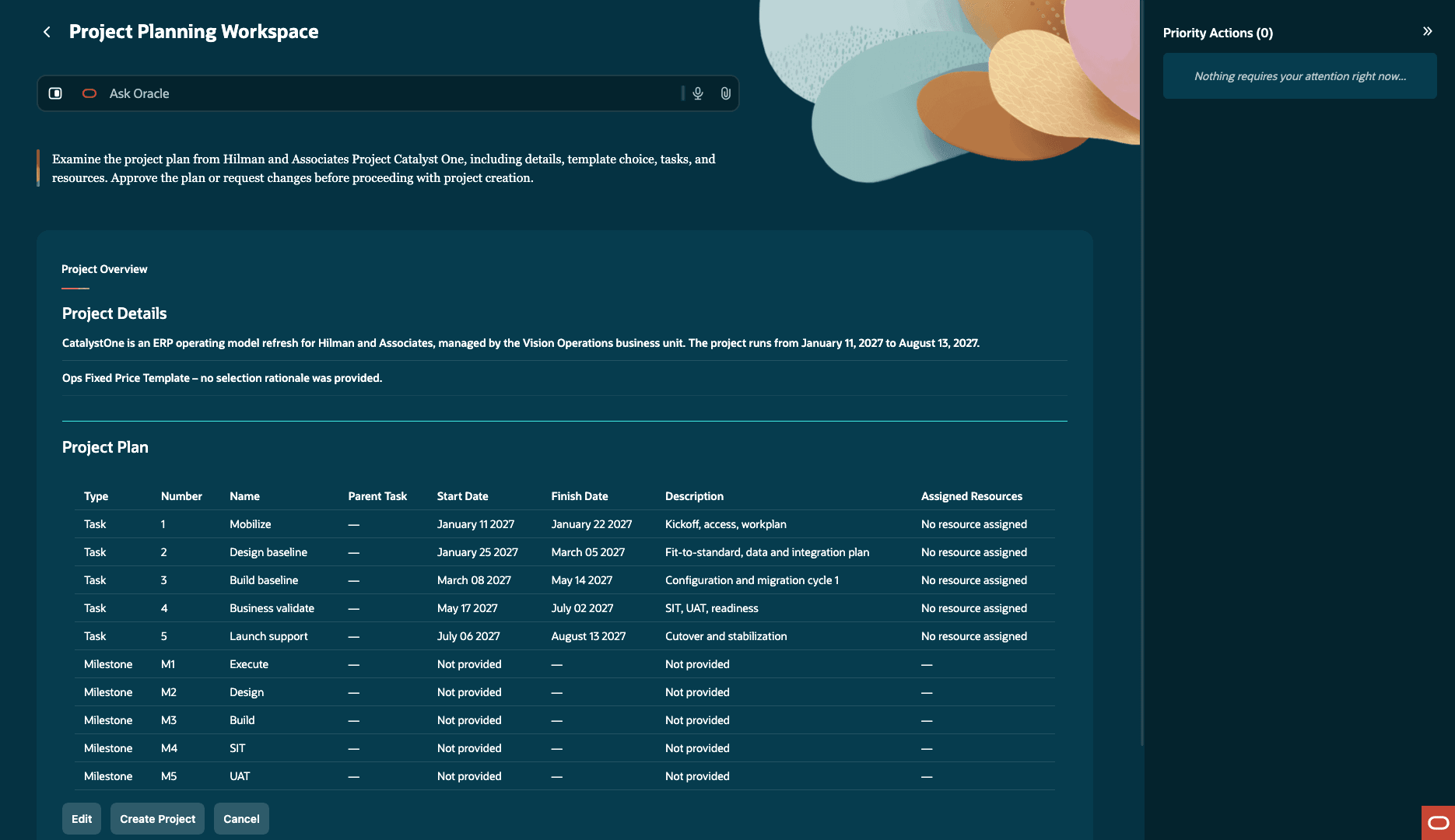Screen dimensions: 1455x840
Task: Click the M4 milestone number
Action: (x=169, y=748)
